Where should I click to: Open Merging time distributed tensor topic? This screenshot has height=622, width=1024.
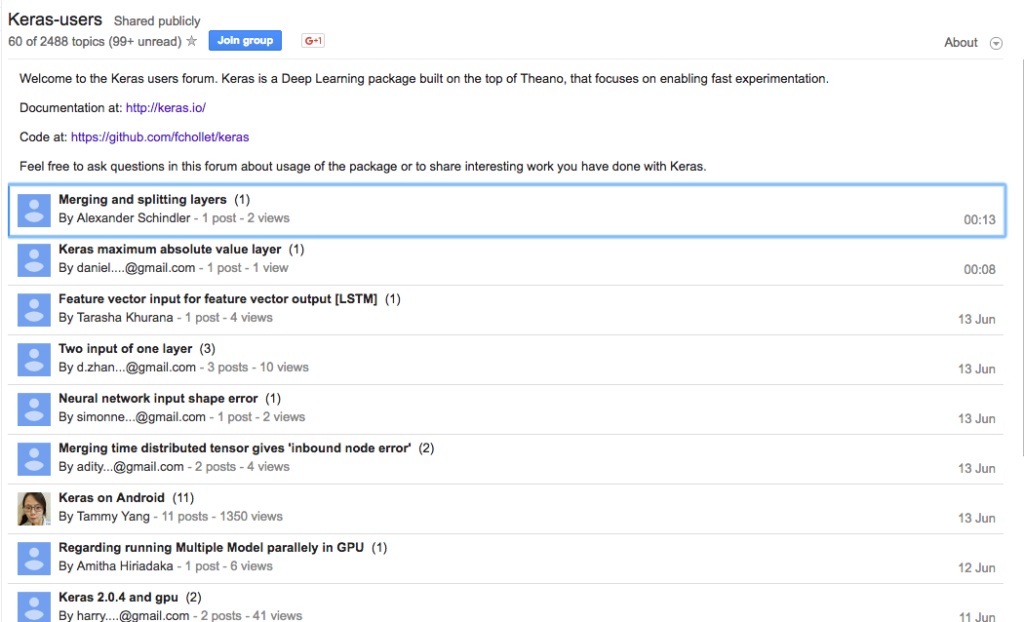pyautogui.click(x=235, y=448)
